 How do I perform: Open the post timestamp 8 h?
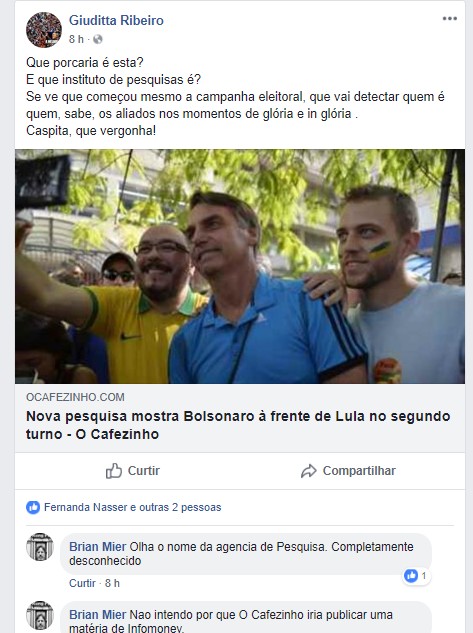(76, 39)
